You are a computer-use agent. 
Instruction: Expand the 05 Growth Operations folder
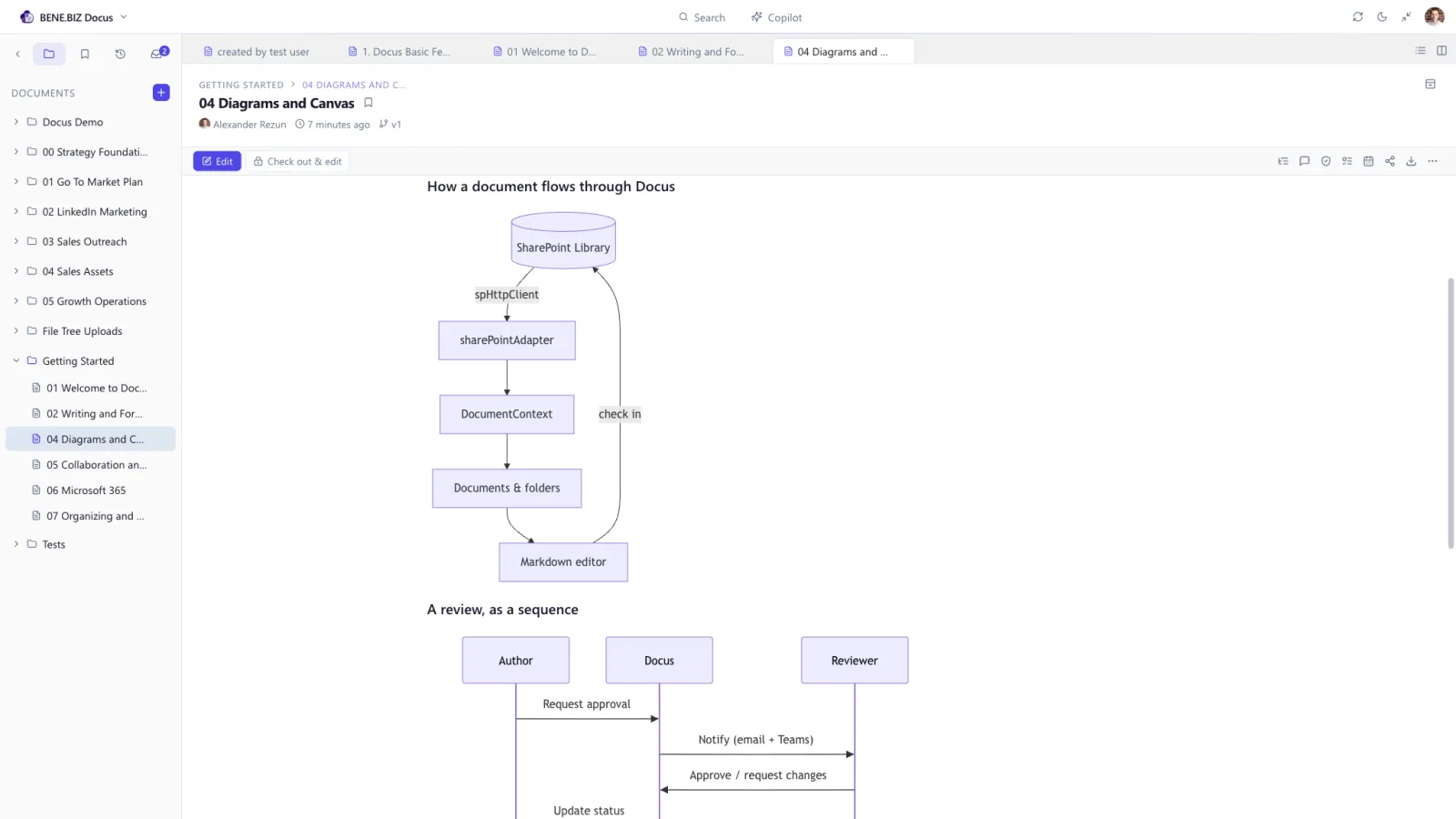point(16,301)
